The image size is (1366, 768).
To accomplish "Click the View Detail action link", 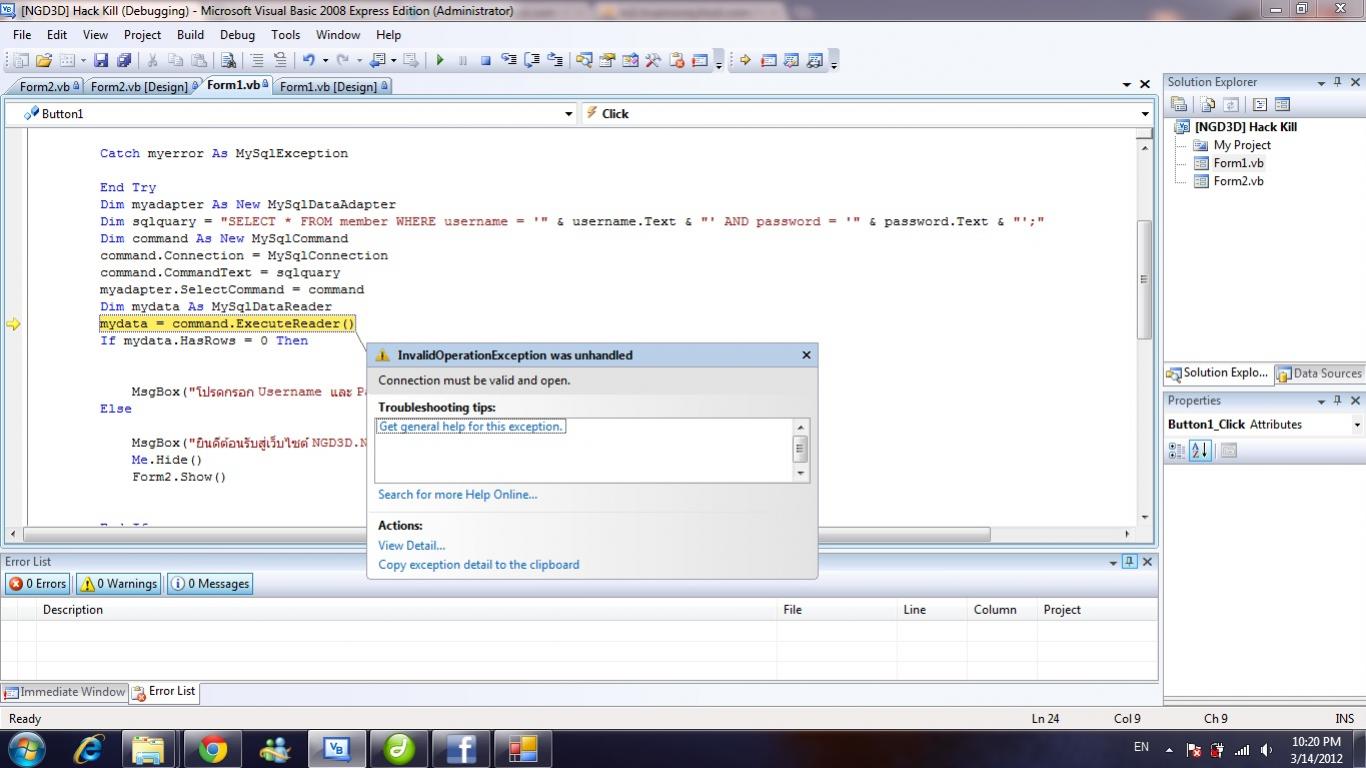I will (411, 545).
